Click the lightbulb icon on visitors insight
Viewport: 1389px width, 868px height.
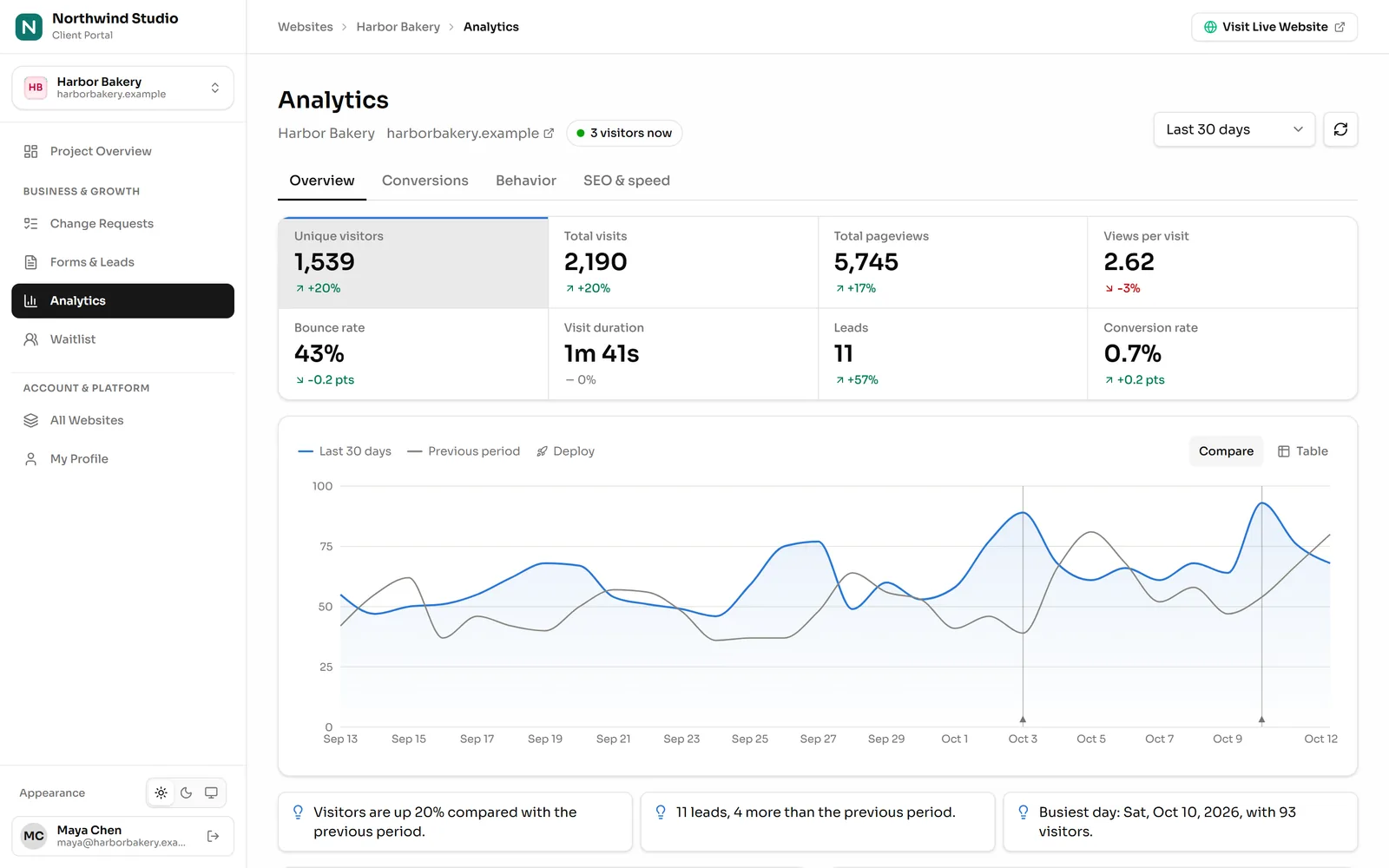tap(298, 812)
